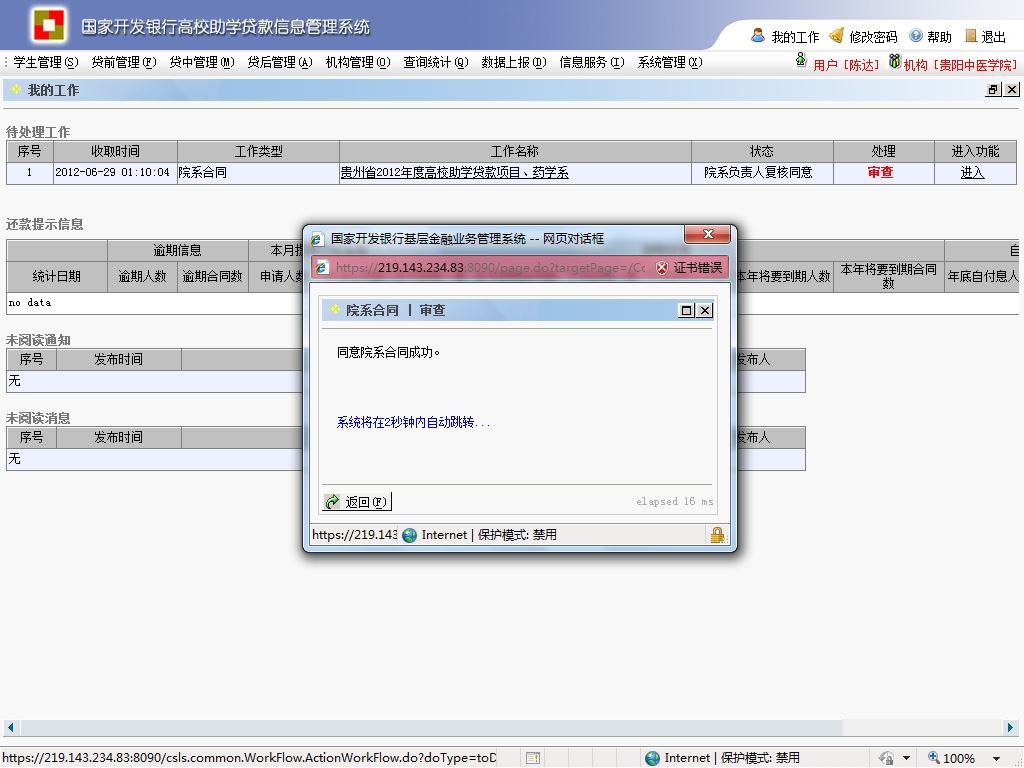This screenshot has width=1024, height=768.
Task: Open 贵州省2012年度高校助学贷款项目 work link
Action: [455, 172]
